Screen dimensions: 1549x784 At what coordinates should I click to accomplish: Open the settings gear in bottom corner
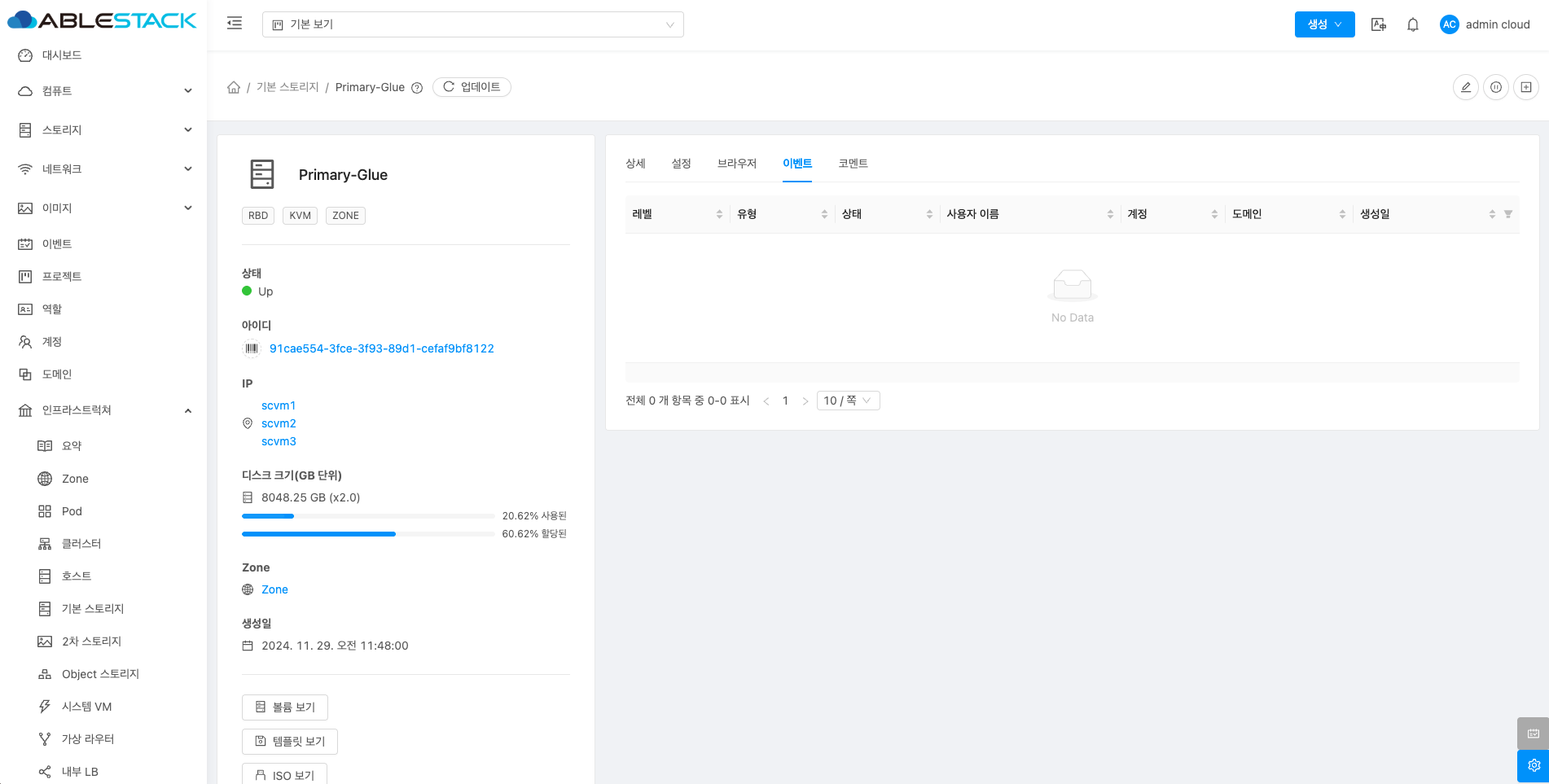click(1534, 765)
